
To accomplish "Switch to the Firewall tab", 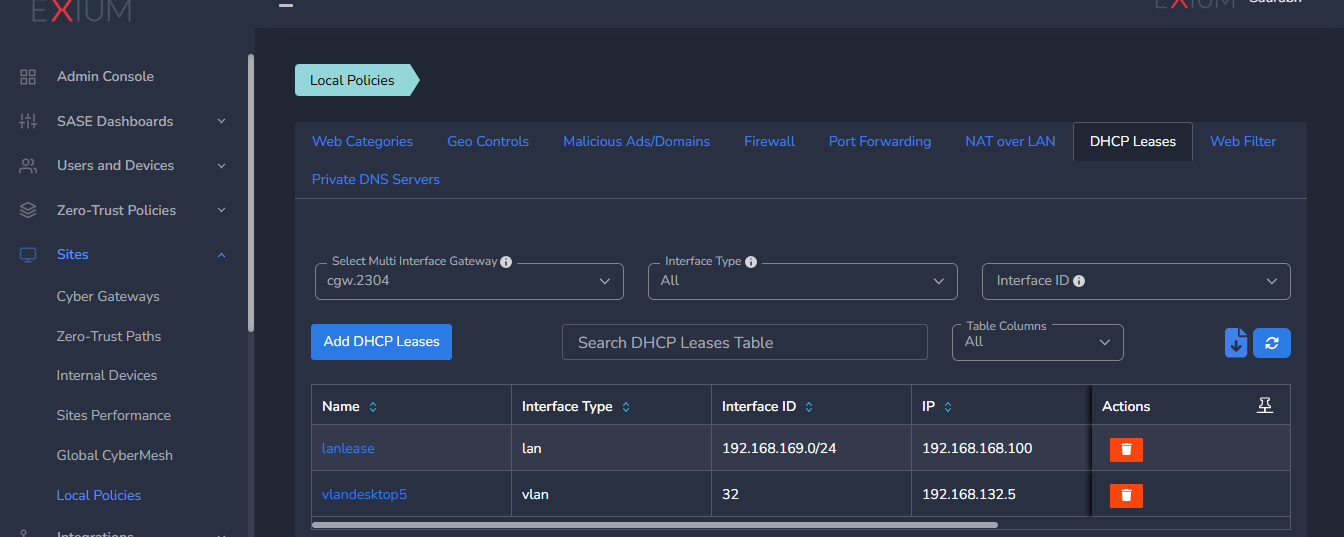I will 769,141.
